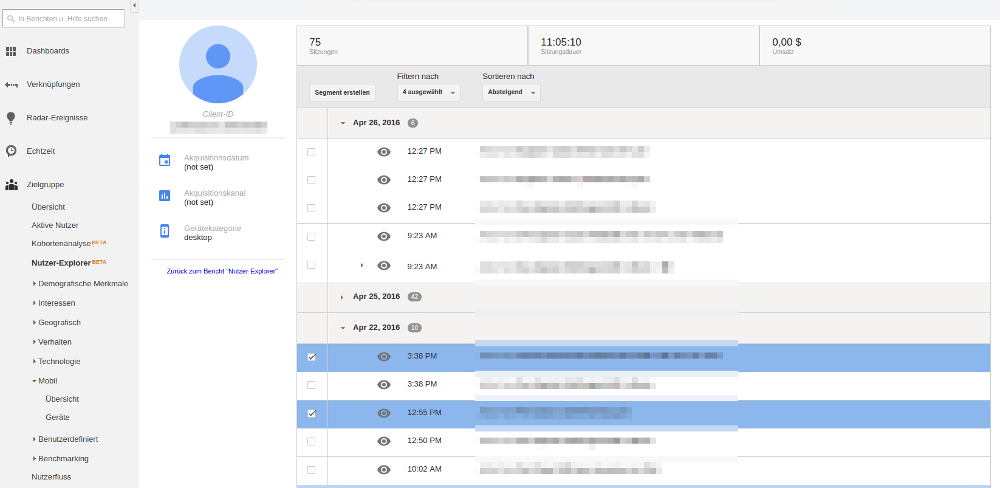This screenshot has width=1000, height=488.
Task: Tick the 10:02 AM session checkbox
Action: pyautogui.click(x=311, y=470)
